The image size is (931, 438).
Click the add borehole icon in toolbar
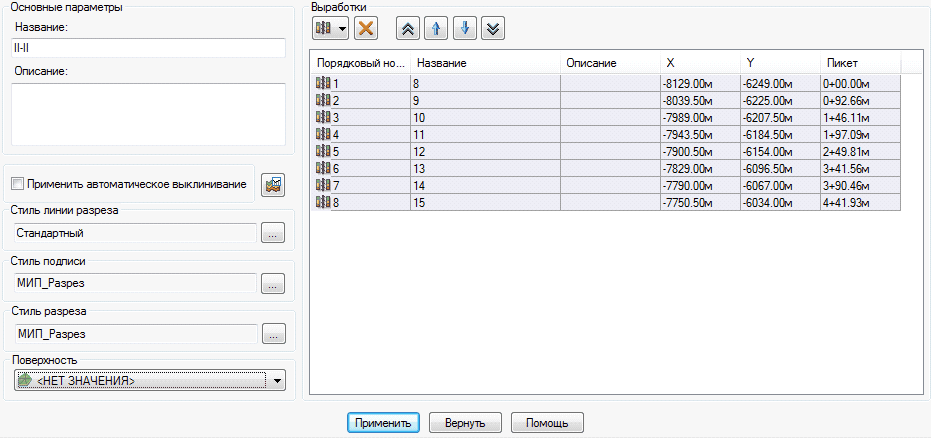pos(323,28)
